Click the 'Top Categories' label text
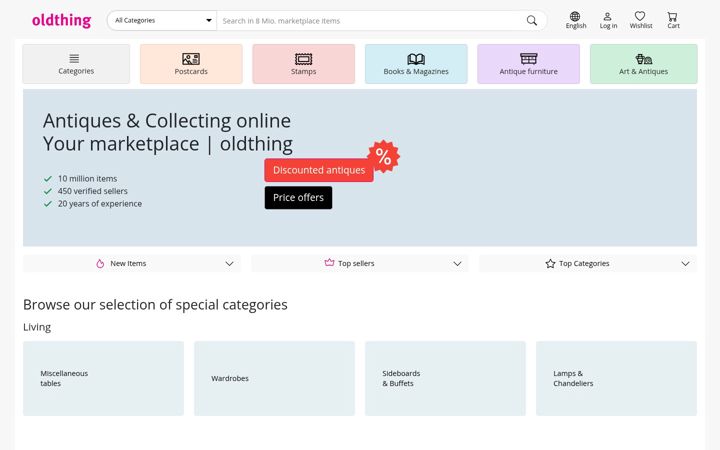The height and width of the screenshot is (450, 720). point(584,264)
